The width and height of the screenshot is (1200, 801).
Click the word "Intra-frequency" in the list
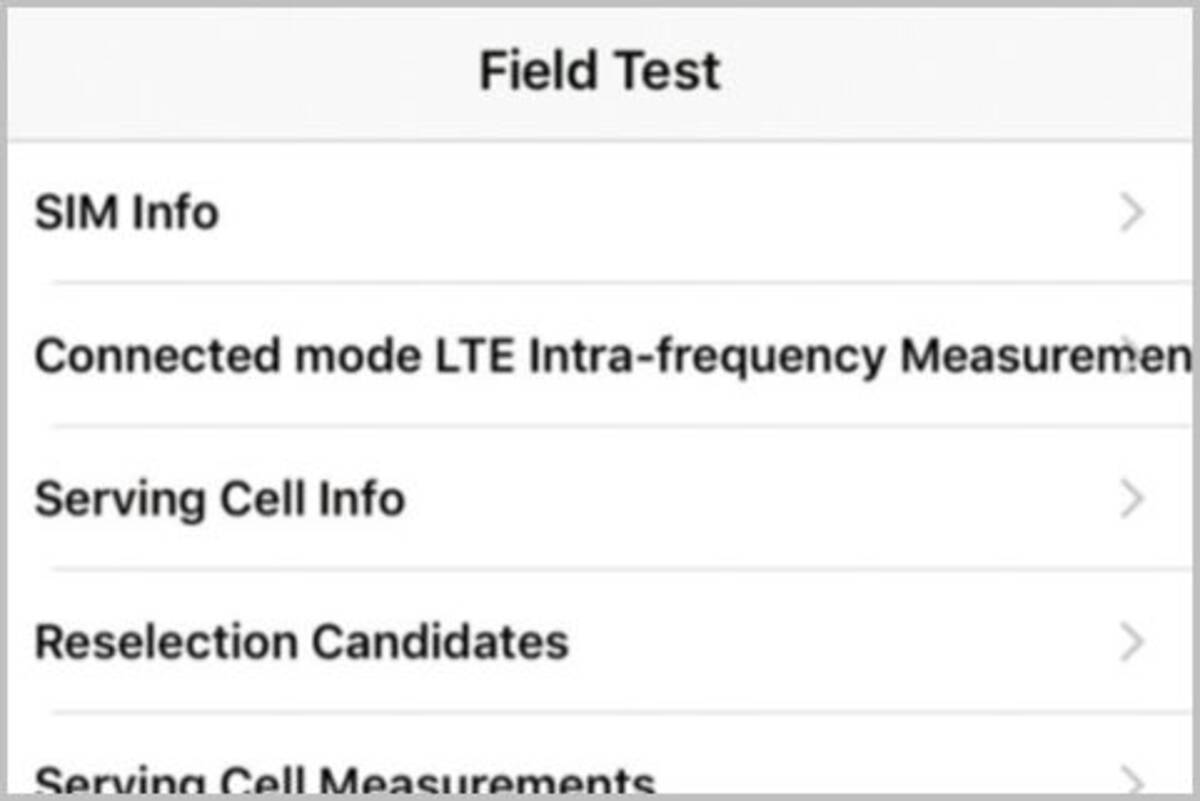706,356
